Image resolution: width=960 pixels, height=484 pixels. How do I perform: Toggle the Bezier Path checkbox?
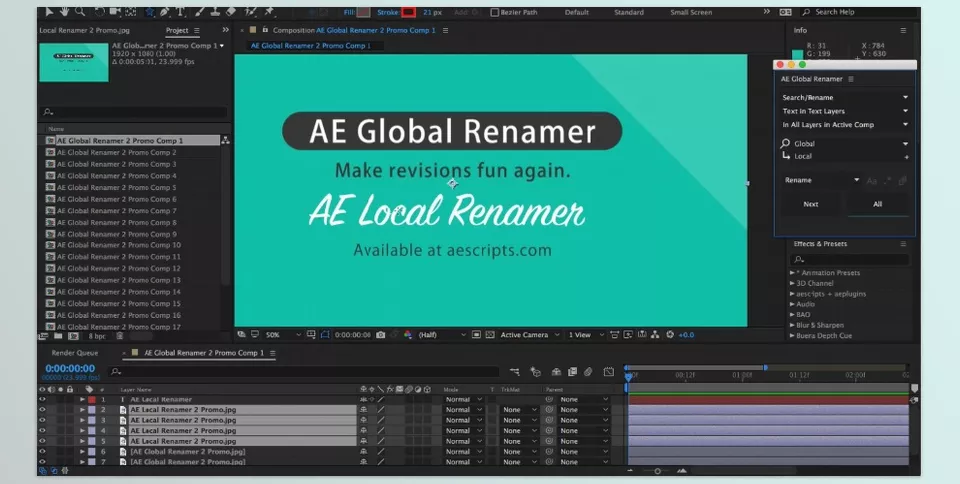tap(495, 12)
